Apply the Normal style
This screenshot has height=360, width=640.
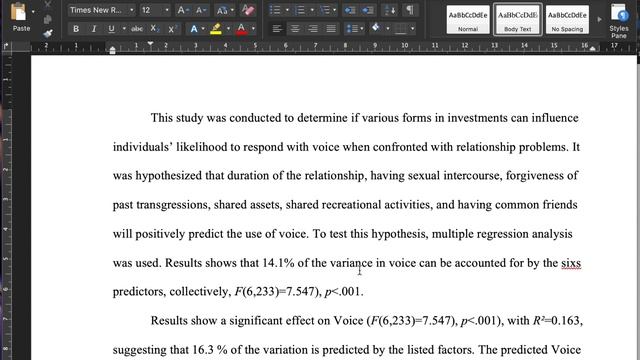tap(468, 20)
